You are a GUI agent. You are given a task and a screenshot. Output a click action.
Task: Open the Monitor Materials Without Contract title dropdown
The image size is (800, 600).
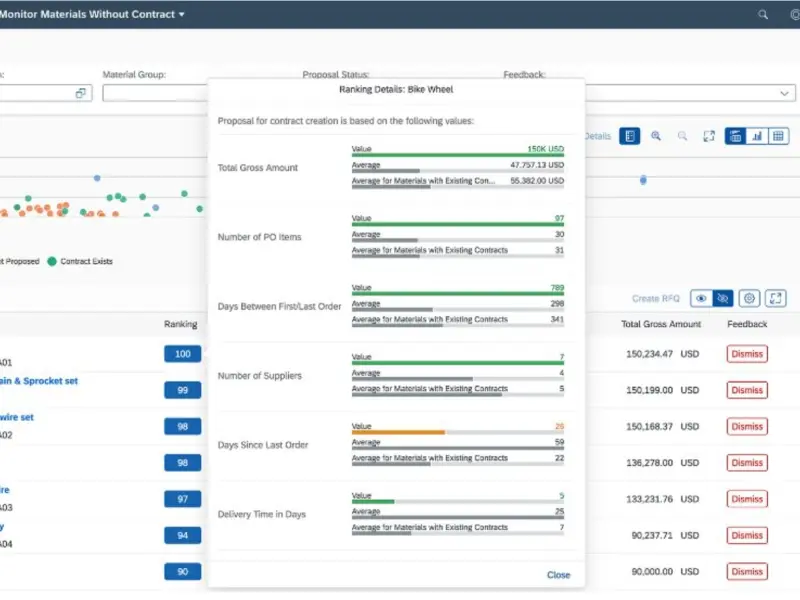(x=181, y=15)
